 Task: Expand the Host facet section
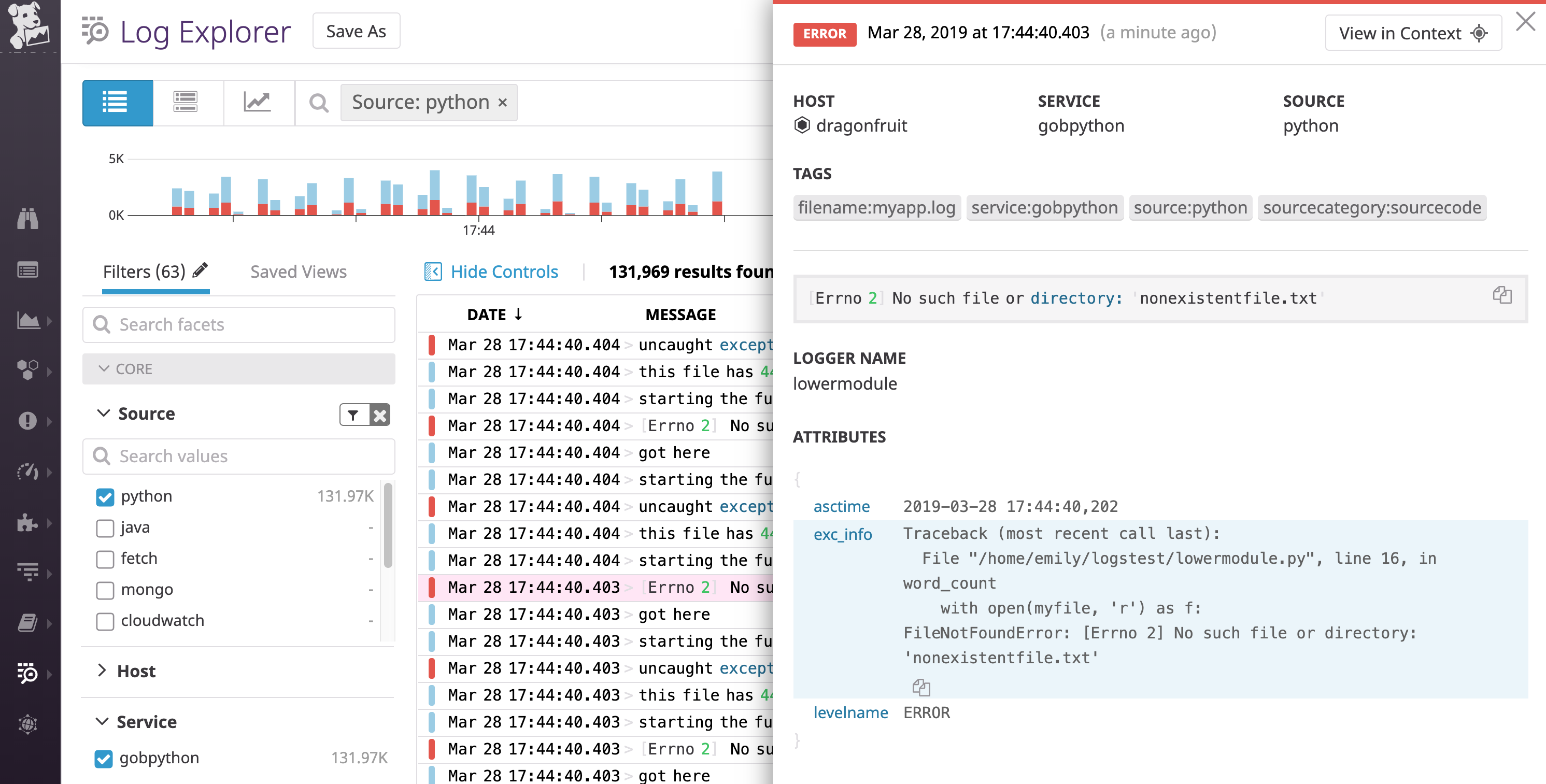pos(102,671)
